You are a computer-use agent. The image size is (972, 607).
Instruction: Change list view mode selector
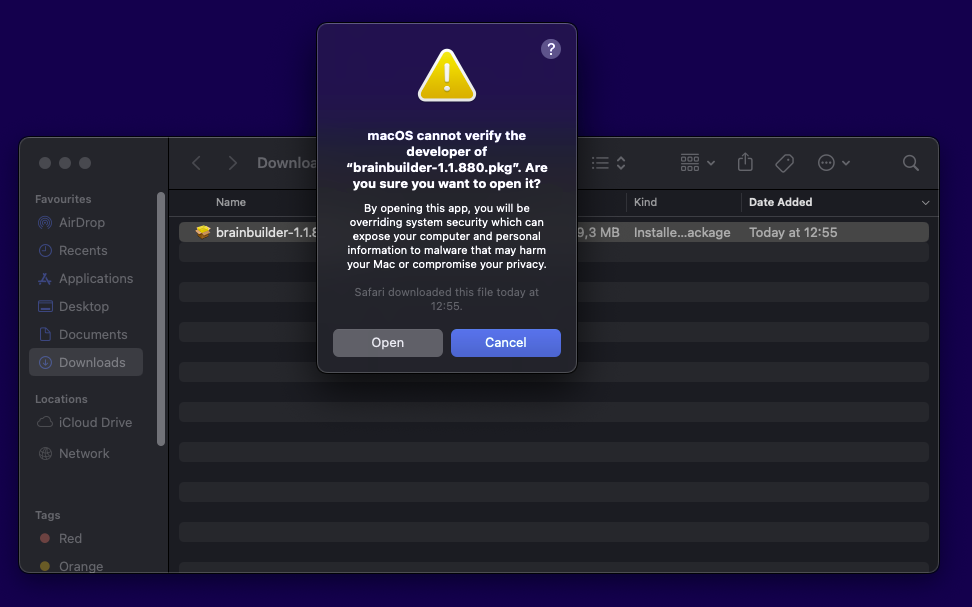pos(608,162)
